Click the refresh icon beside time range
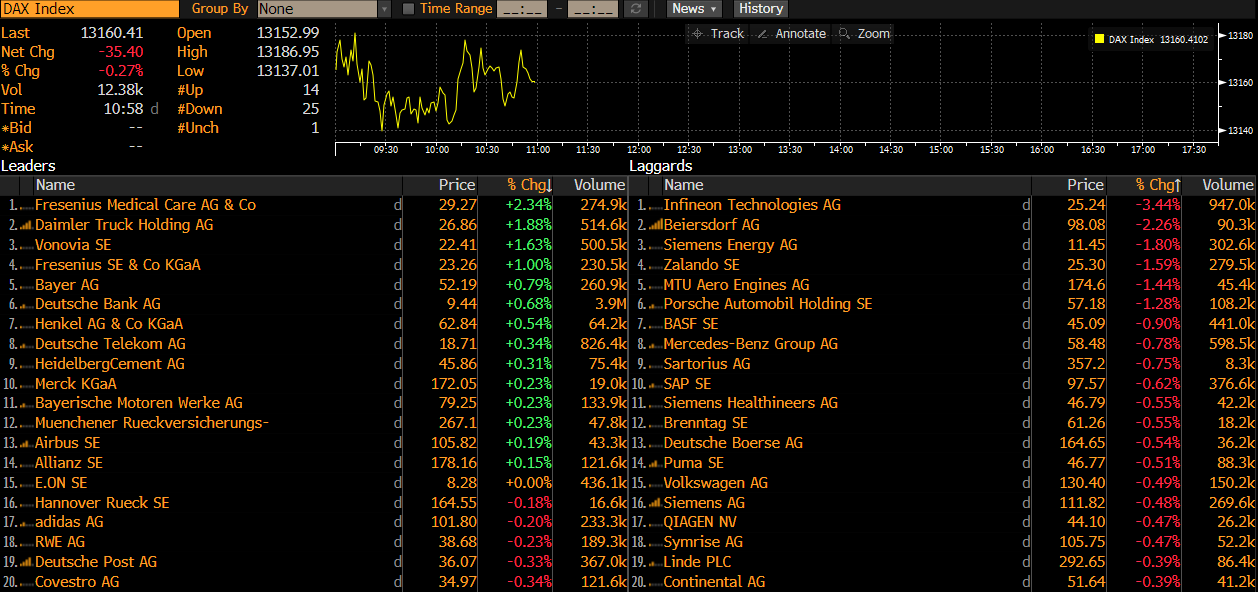The image size is (1258, 592). tap(635, 9)
